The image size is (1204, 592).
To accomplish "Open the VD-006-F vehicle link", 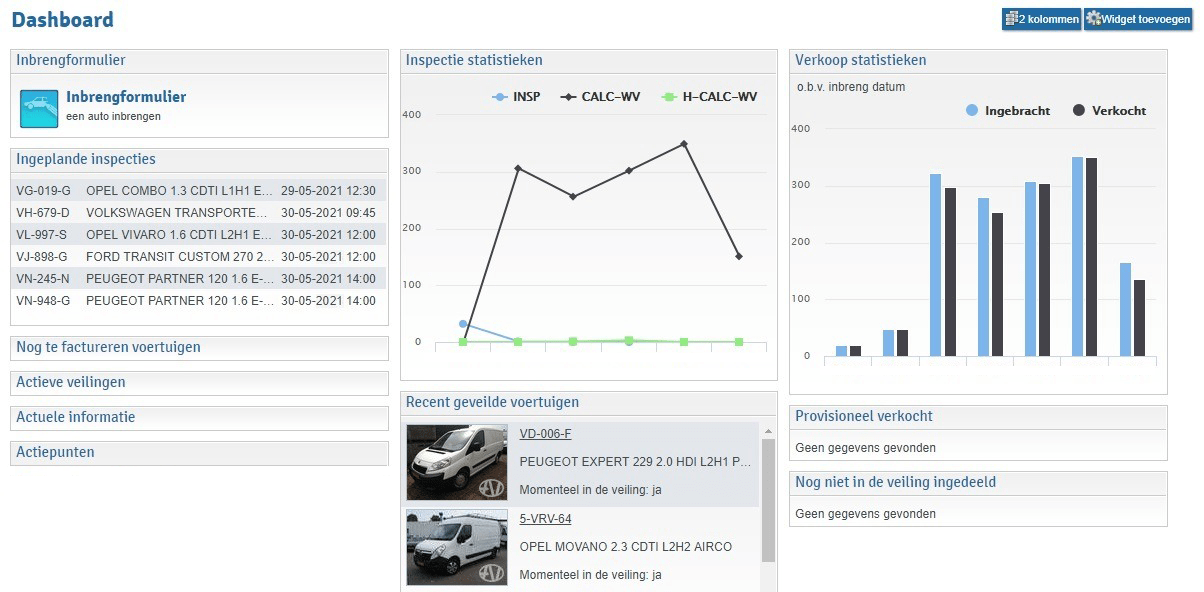I will click(545, 434).
